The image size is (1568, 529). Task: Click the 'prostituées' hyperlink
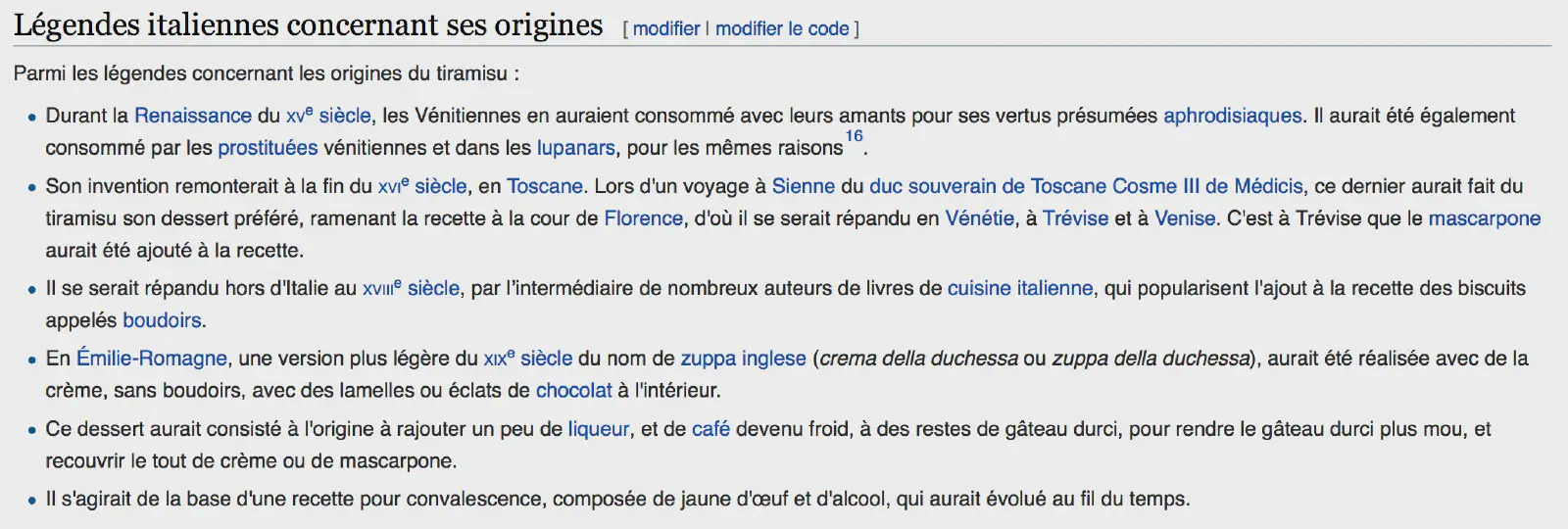[268, 148]
